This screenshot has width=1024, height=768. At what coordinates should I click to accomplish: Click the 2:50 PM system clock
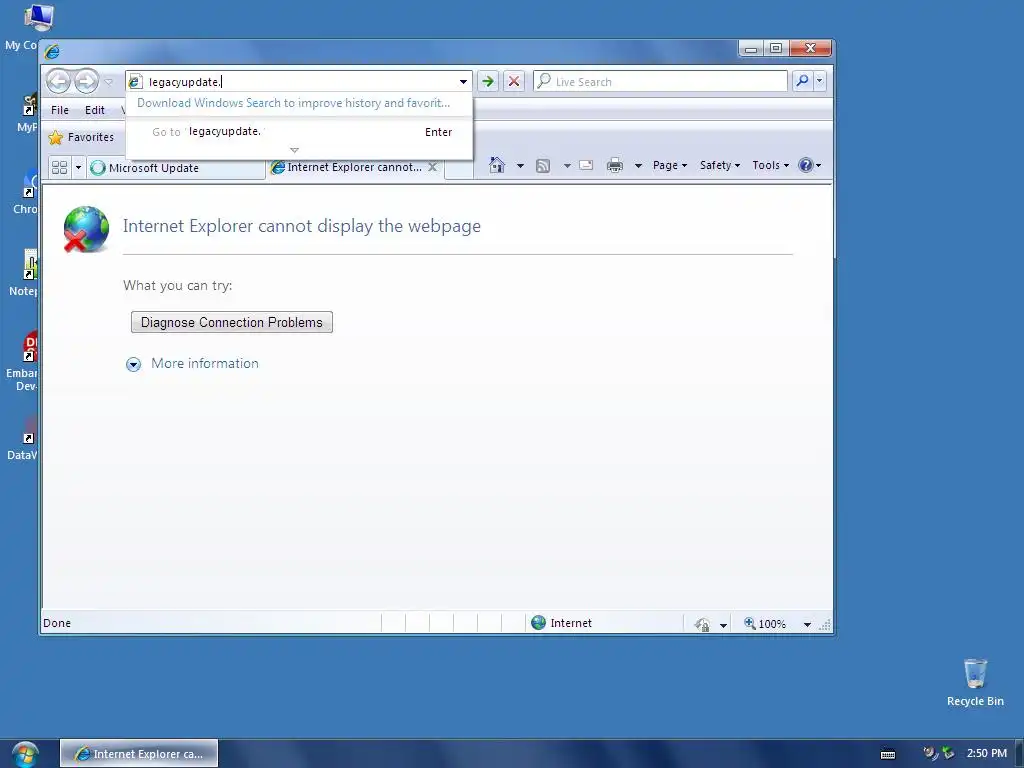point(986,753)
